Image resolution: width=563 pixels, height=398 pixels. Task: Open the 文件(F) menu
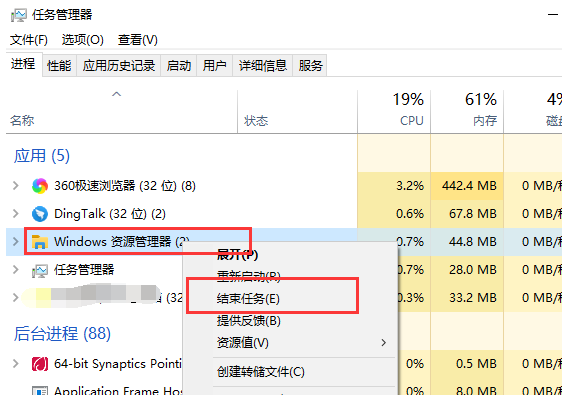coord(29,40)
